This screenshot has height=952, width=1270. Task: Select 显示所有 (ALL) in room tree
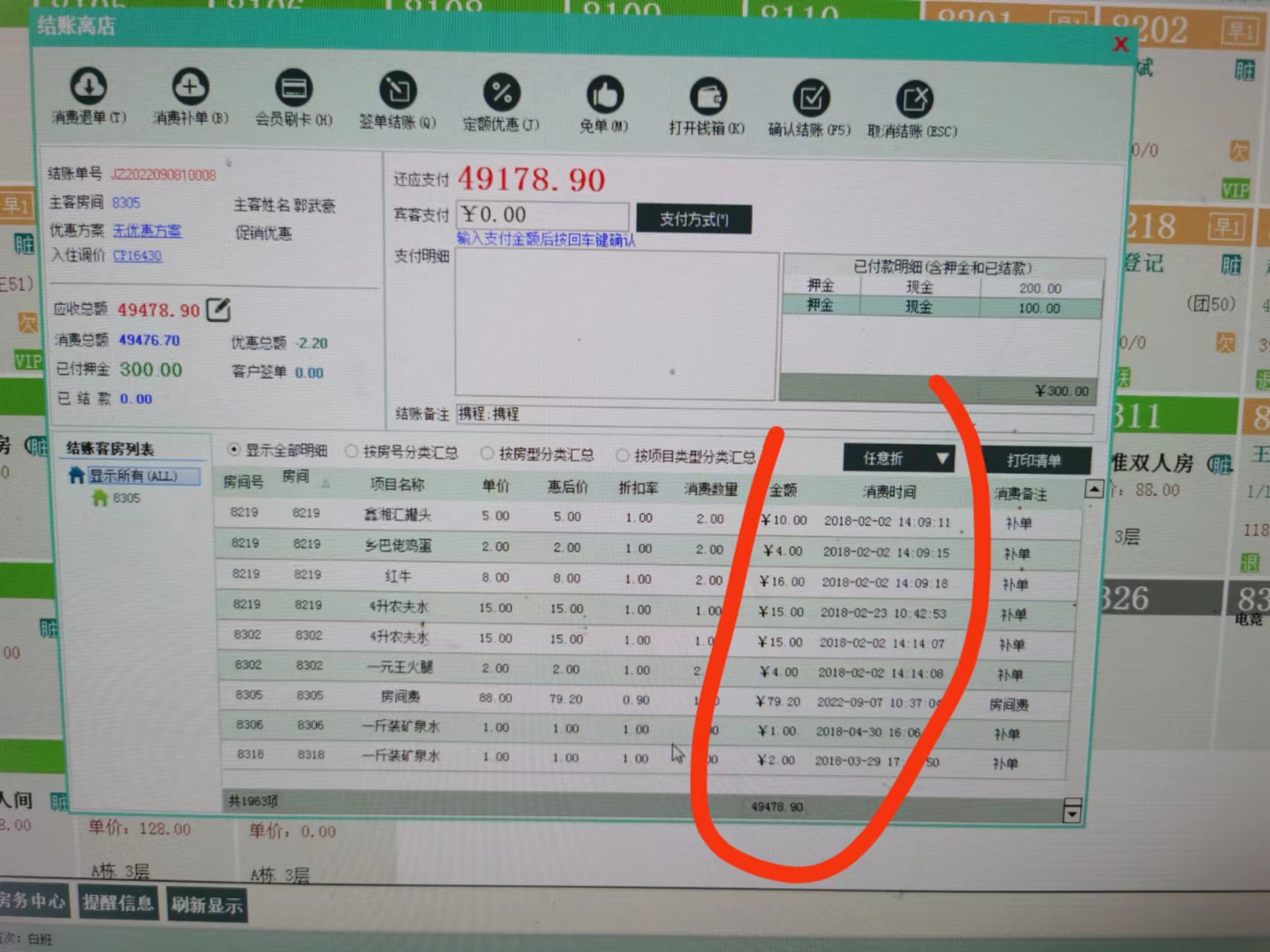coord(134,476)
